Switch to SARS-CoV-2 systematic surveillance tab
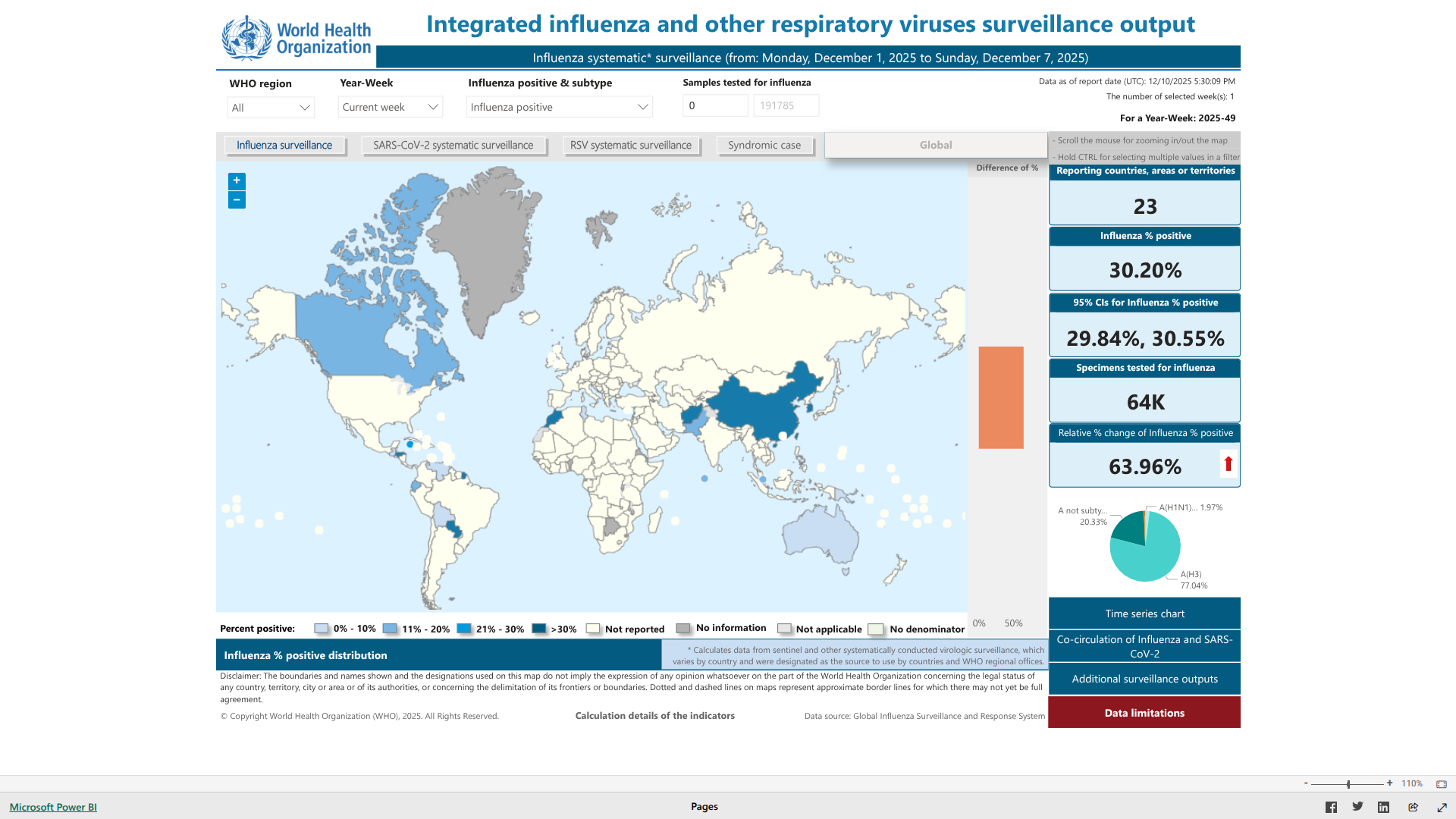Image resolution: width=1456 pixels, height=819 pixels. click(453, 145)
